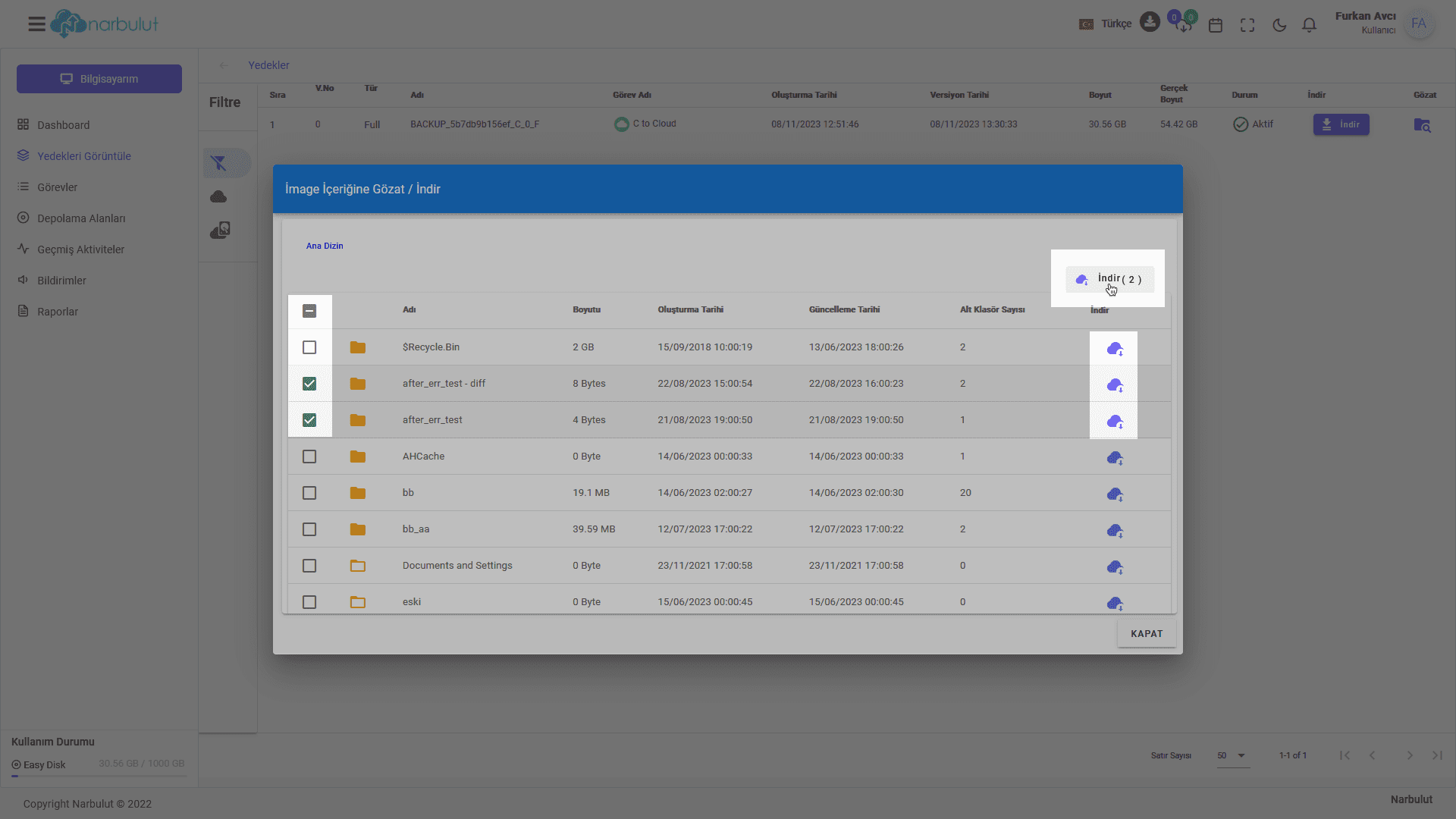Uncheck the after_err_test - diff checkbox

(309, 384)
